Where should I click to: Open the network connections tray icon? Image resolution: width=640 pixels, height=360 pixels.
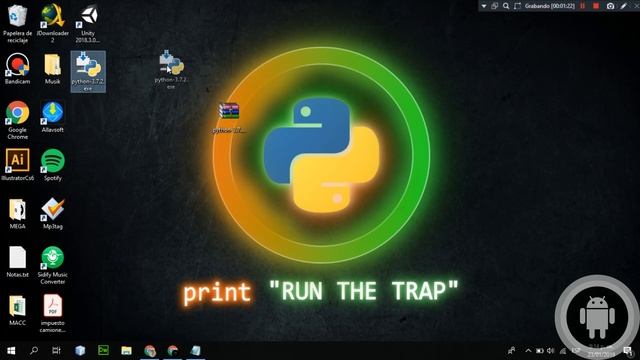563,351
